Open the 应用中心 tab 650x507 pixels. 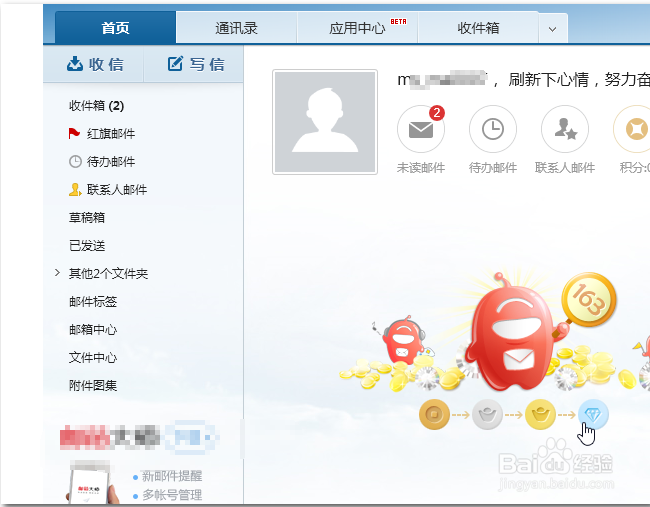point(357,28)
